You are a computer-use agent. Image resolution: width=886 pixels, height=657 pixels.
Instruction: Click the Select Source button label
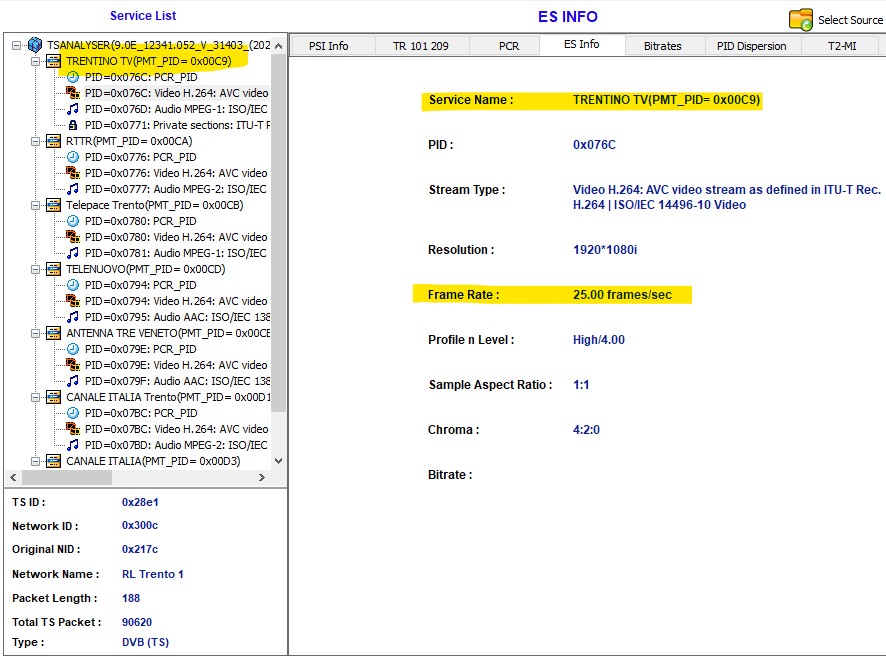click(850, 20)
